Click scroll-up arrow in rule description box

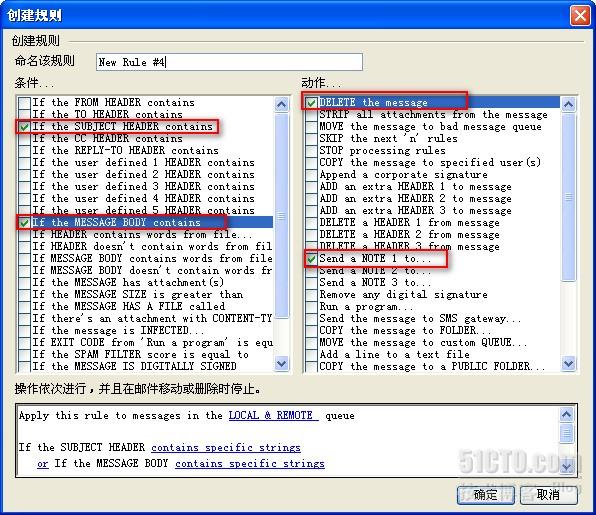point(566,414)
